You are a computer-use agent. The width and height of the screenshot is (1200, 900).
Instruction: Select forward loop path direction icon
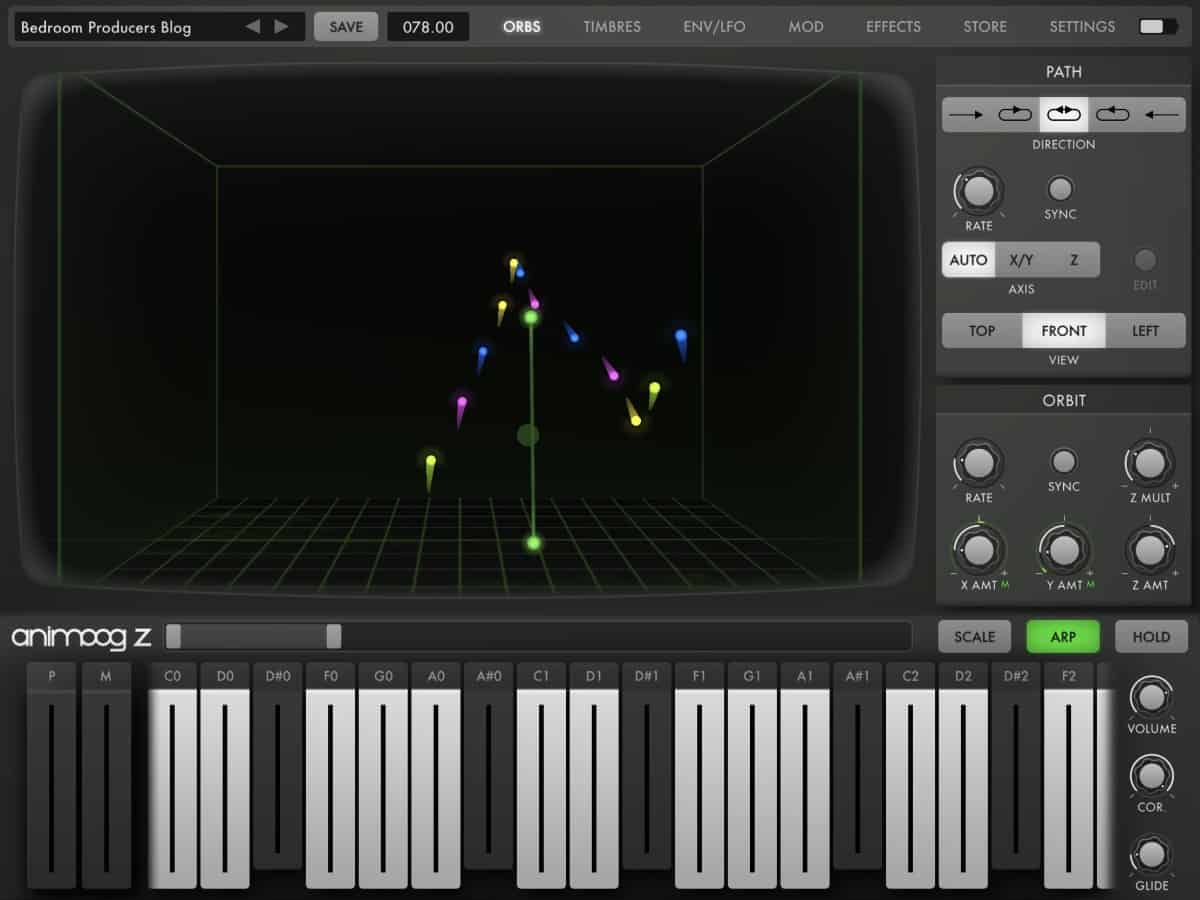pyautogui.click(x=1015, y=114)
